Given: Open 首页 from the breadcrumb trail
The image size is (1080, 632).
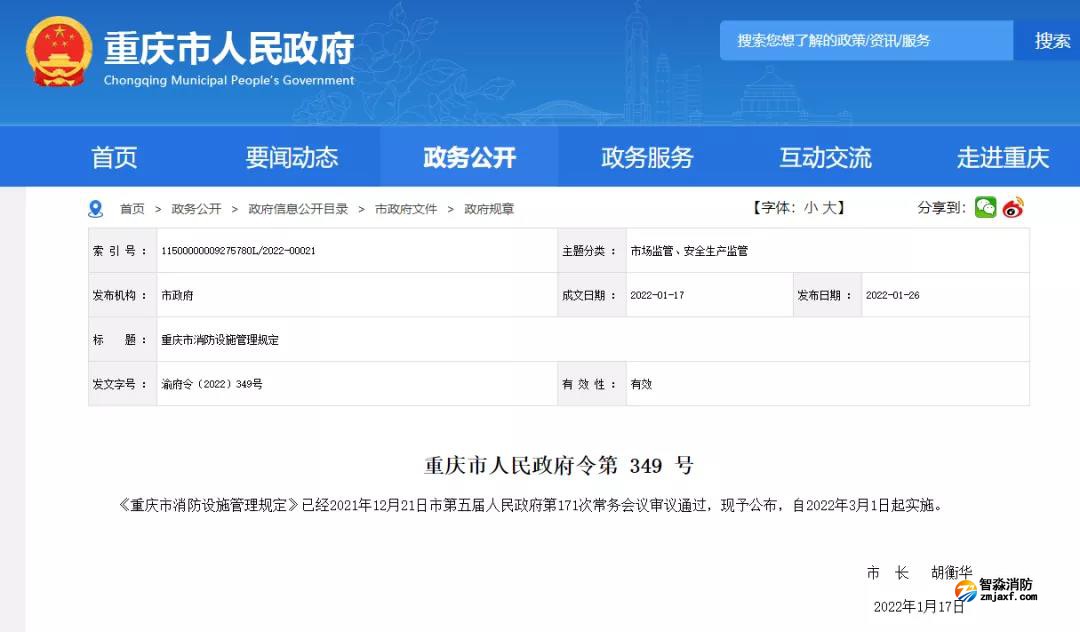Looking at the screenshot, I should [130, 208].
